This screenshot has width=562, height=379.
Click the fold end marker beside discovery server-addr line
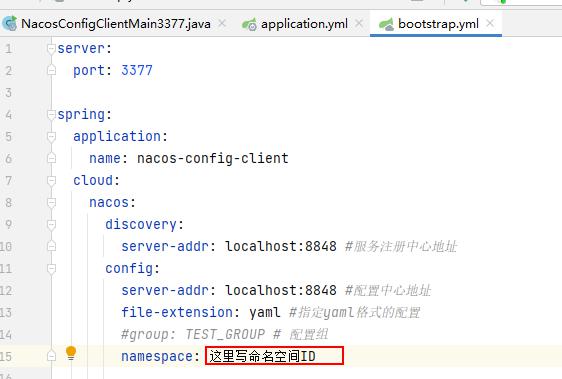(x=51, y=247)
